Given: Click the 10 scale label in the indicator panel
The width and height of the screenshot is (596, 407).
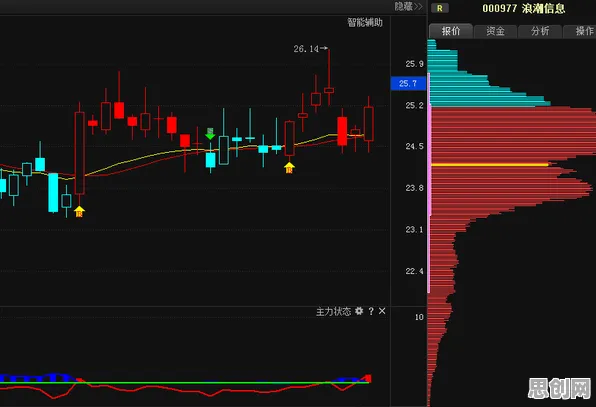Looking at the screenshot, I should click(419, 317).
